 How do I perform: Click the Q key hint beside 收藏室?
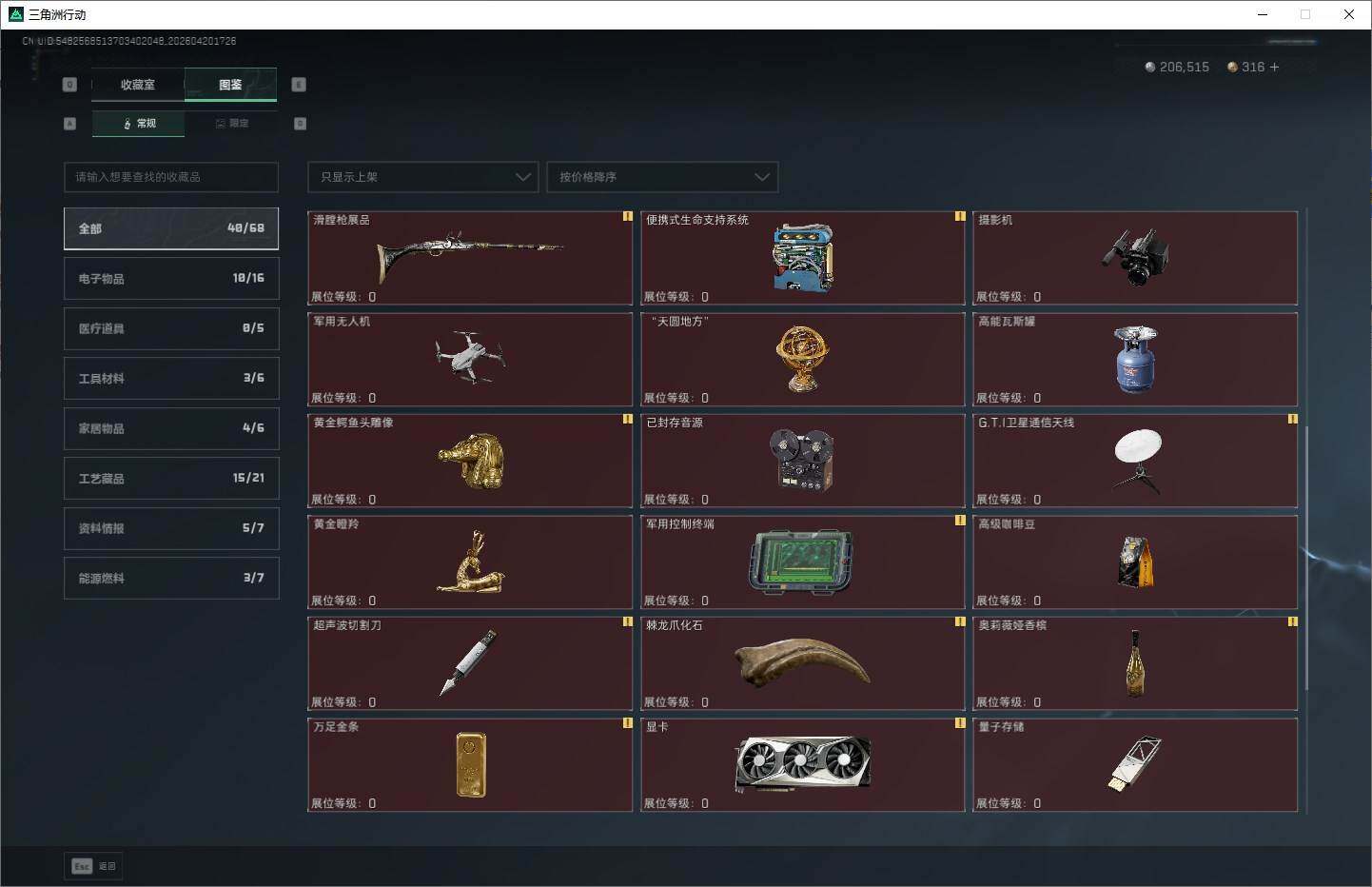pos(69,85)
